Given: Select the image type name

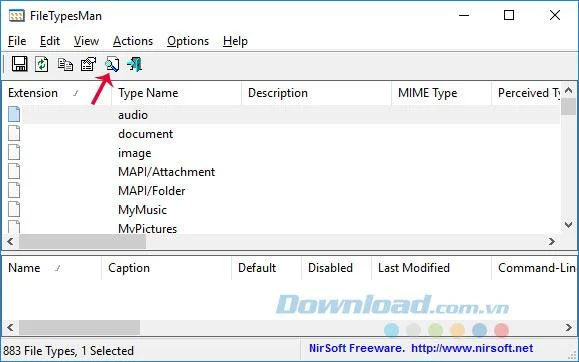Looking at the screenshot, I should (135, 153).
